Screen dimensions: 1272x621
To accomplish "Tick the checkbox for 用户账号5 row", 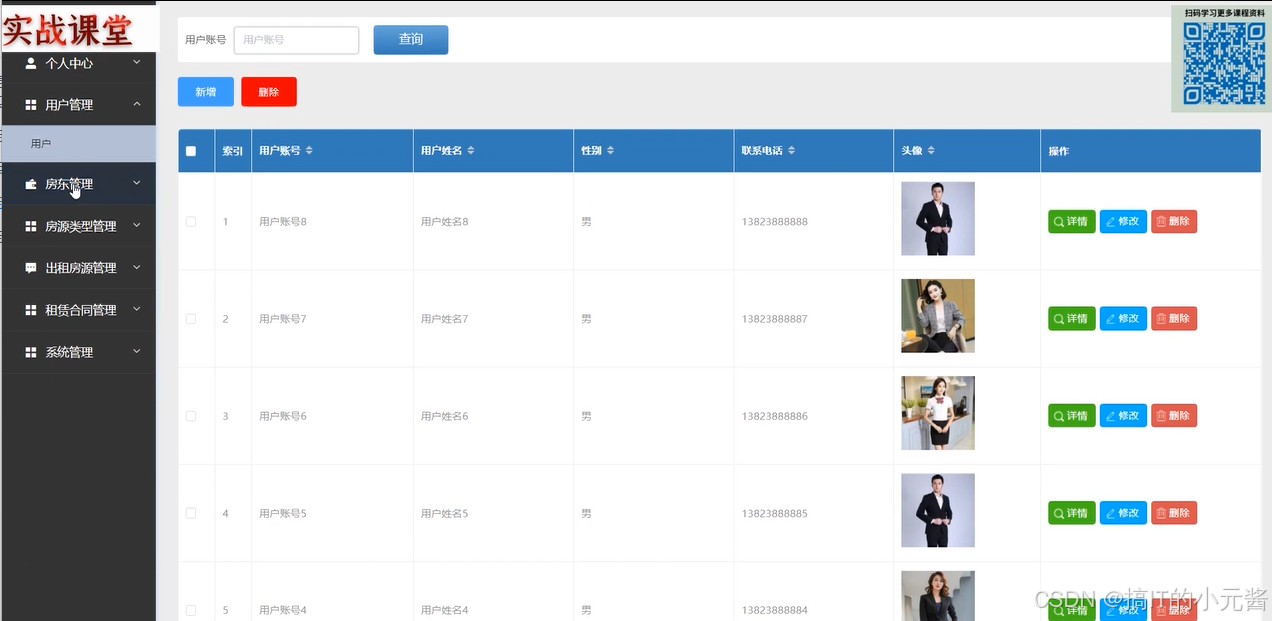I will (191, 513).
